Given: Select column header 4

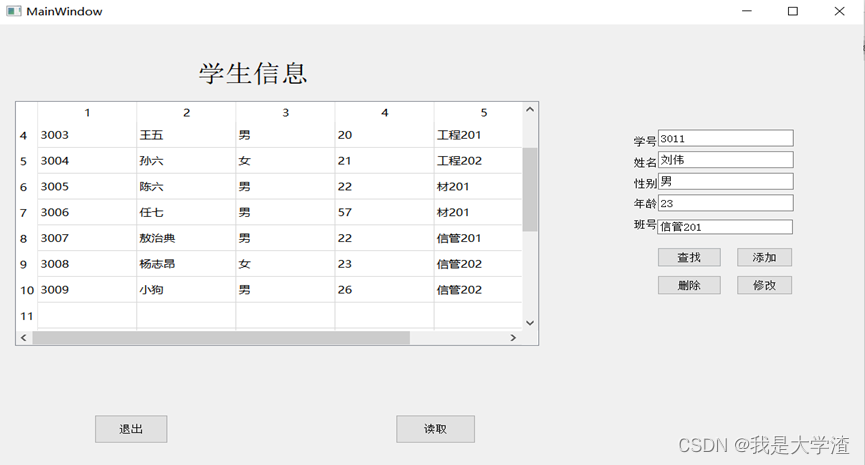Looking at the screenshot, I should pos(385,113).
